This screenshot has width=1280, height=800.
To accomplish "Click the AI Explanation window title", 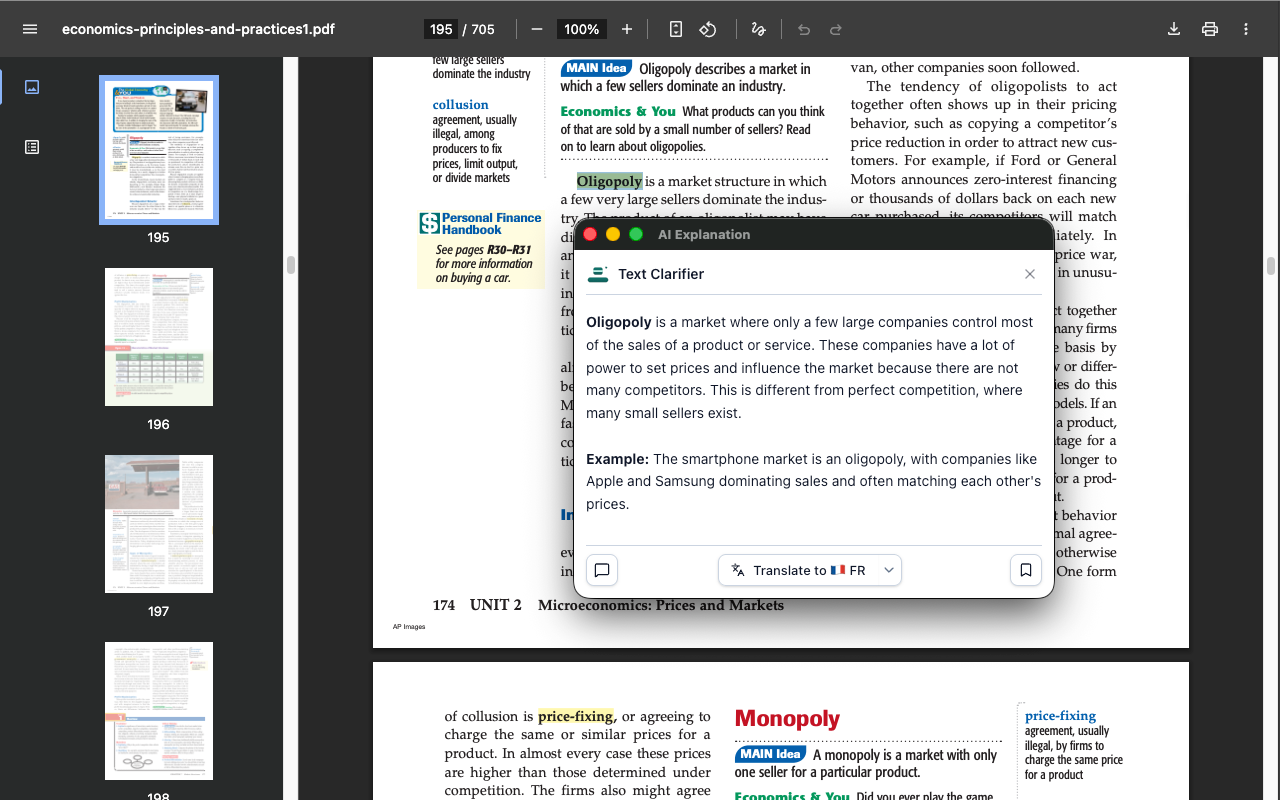I will (704, 234).
